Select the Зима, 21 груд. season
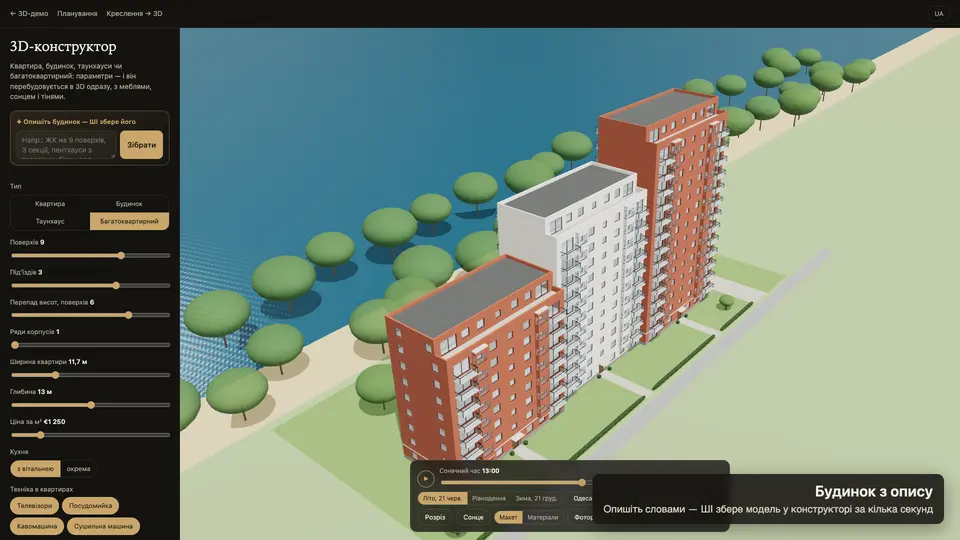The width and height of the screenshot is (960, 540). click(x=536, y=498)
